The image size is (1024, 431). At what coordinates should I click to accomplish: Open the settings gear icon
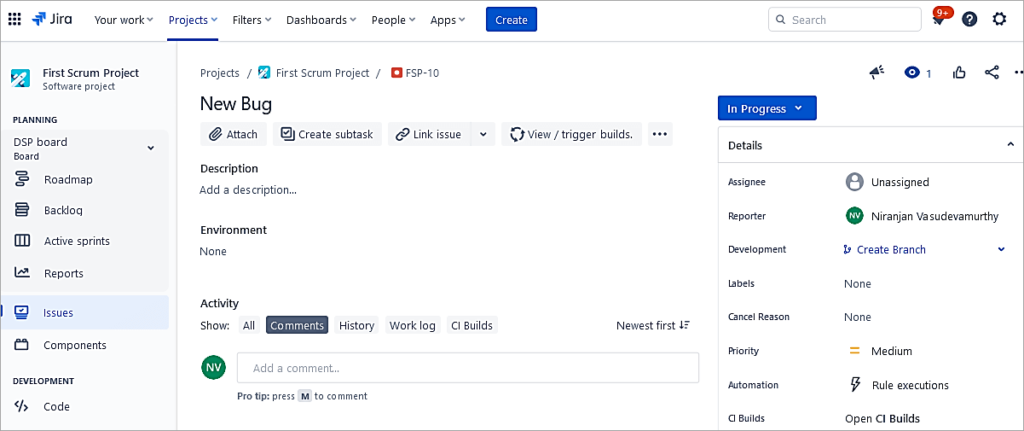999,19
